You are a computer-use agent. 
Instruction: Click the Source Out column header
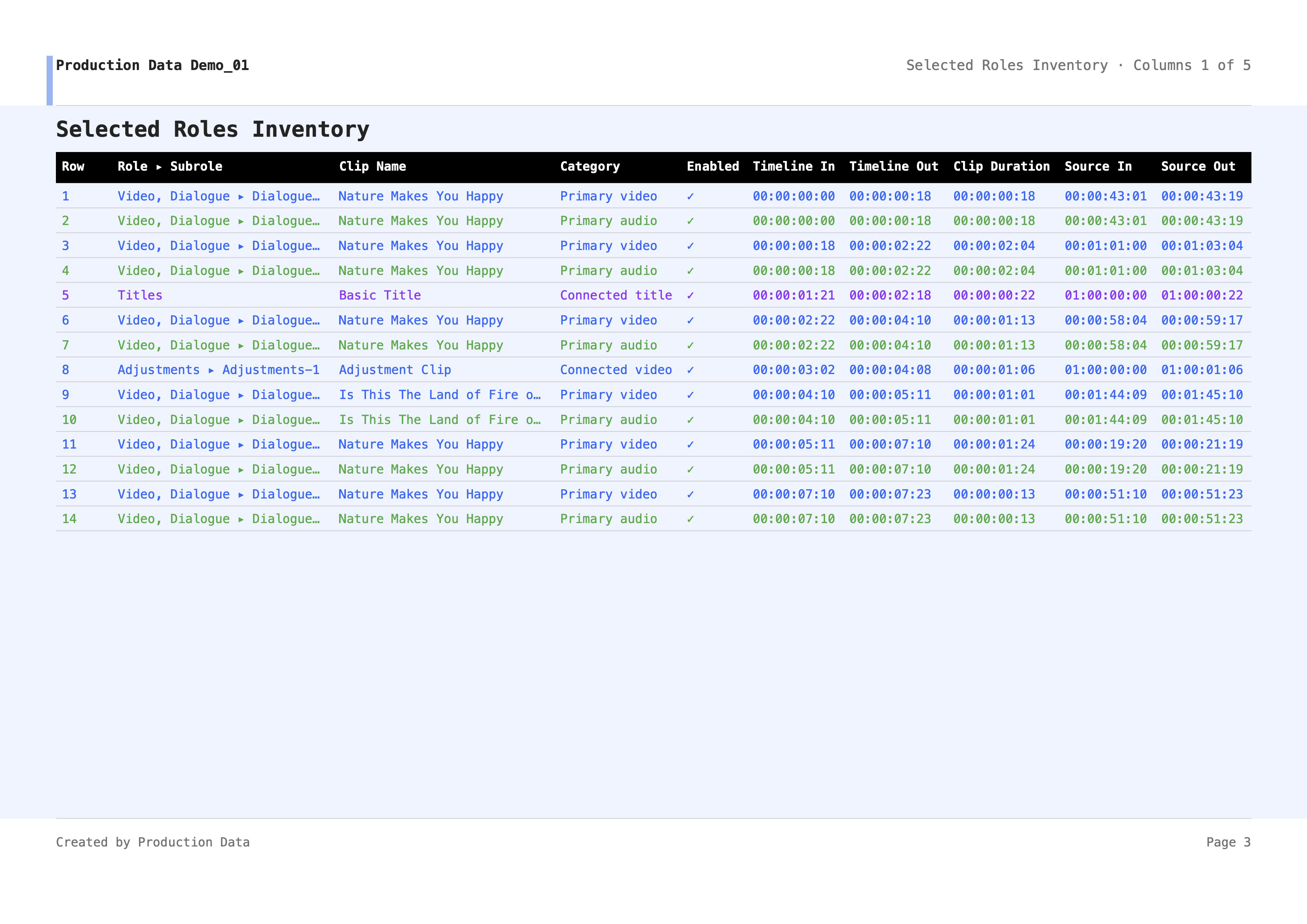pos(1198,167)
